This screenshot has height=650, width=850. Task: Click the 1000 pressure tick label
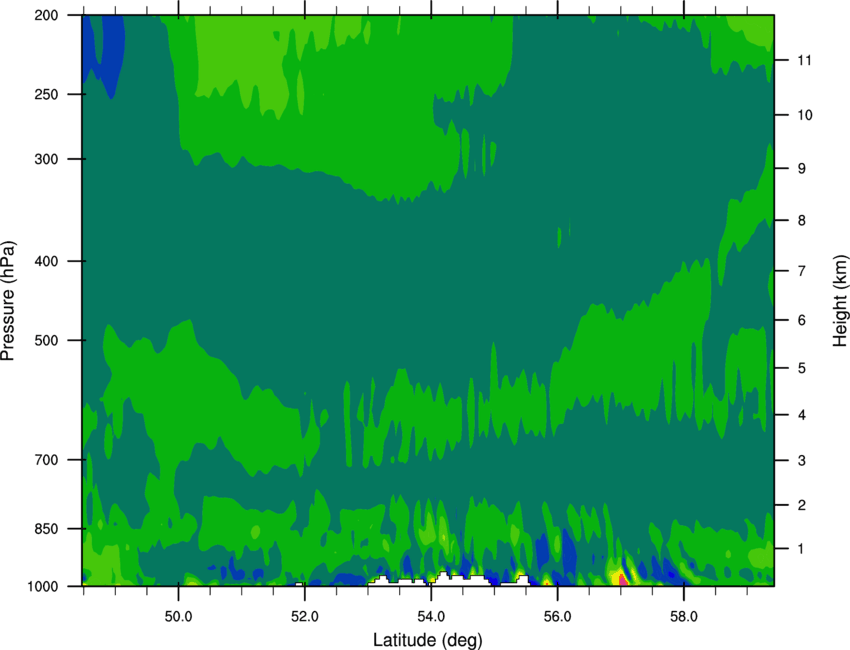(43, 587)
